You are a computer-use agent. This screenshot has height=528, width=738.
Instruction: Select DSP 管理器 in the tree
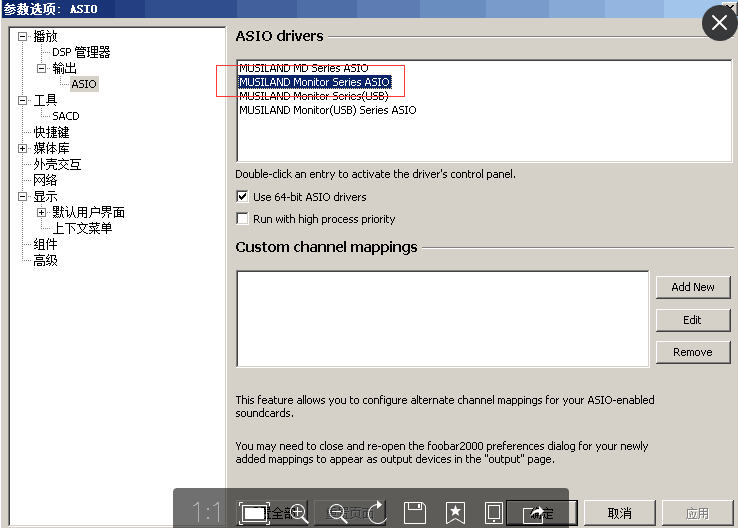(x=81, y=52)
